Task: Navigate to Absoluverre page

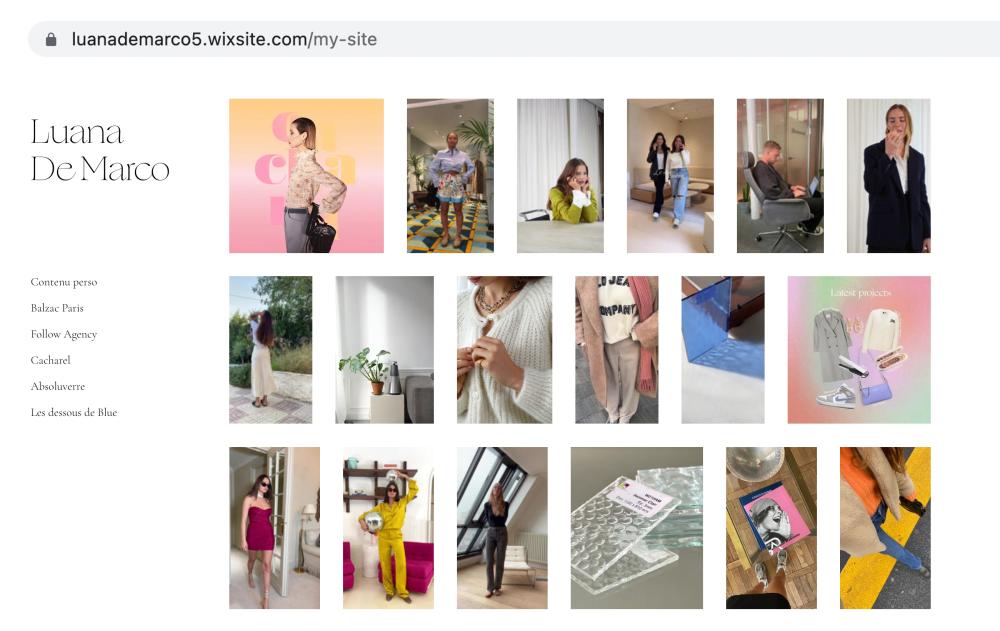Action: [57, 387]
